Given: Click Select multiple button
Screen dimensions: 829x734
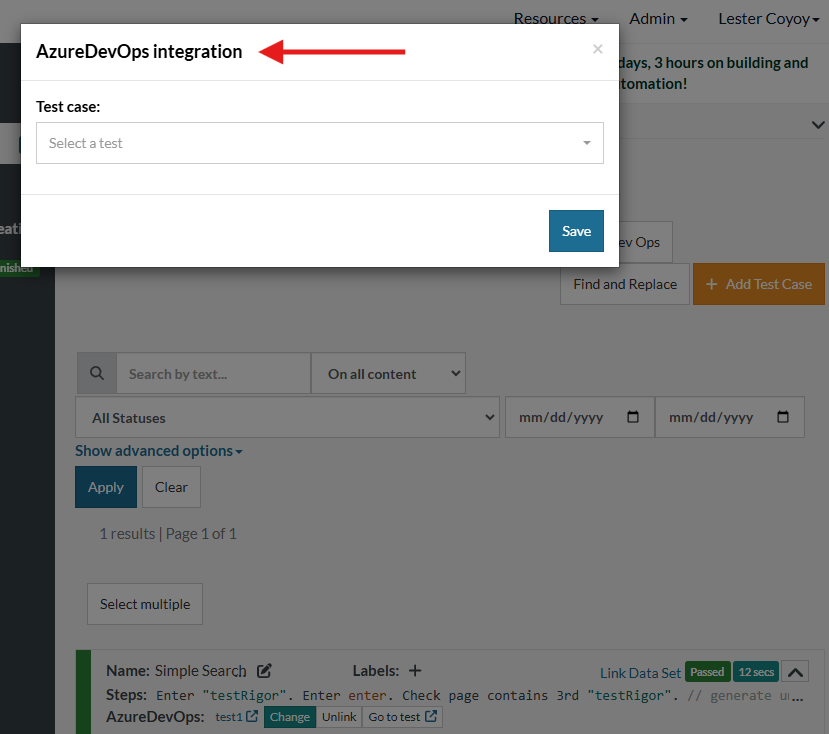Looking at the screenshot, I should [145, 604].
